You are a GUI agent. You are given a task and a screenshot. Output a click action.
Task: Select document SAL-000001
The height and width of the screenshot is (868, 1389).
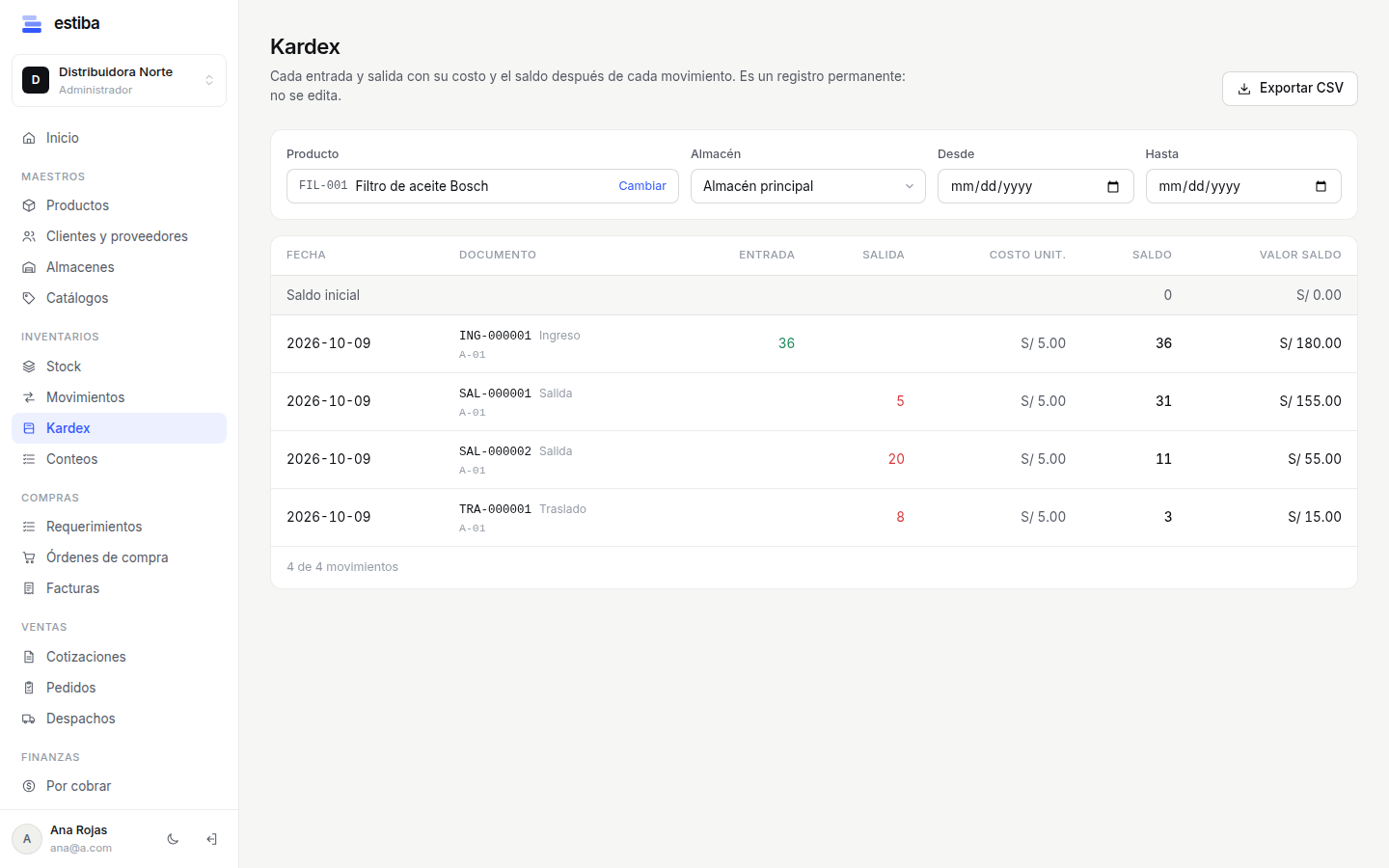(495, 393)
